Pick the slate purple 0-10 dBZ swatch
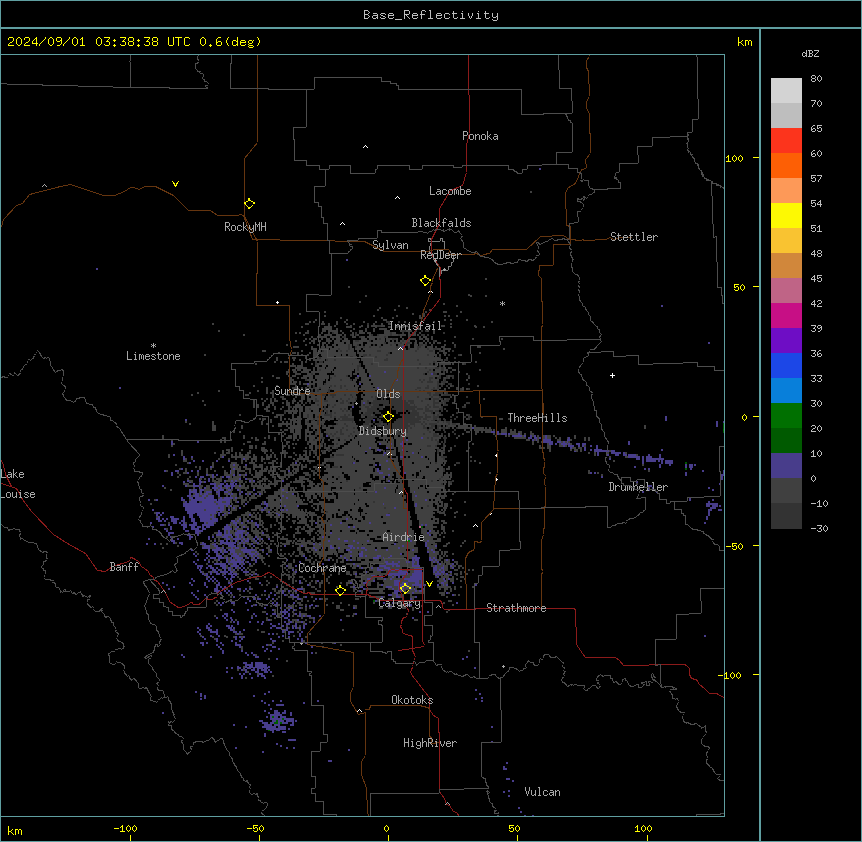862x842 pixels. point(786,466)
